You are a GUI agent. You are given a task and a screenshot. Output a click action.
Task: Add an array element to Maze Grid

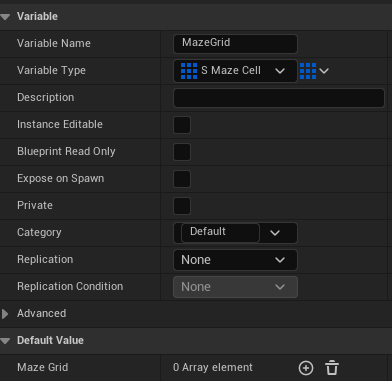pos(306,368)
